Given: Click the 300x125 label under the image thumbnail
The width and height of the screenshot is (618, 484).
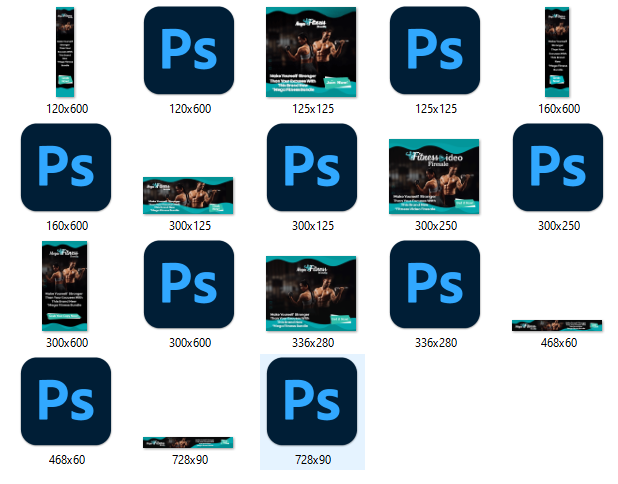Looking at the screenshot, I should pyautogui.click(x=190, y=226).
